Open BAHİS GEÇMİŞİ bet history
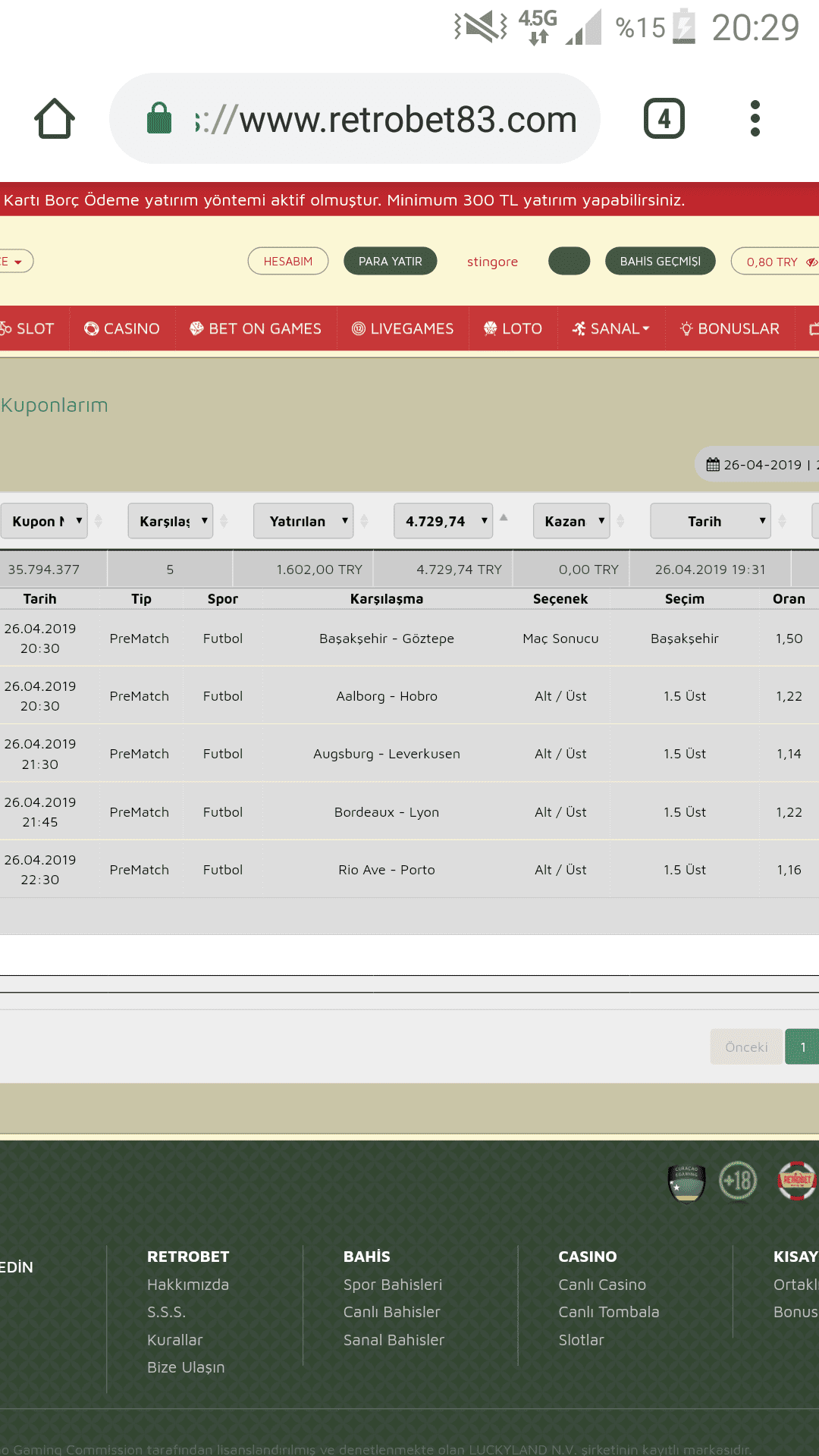The height and width of the screenshot is (1456, 819). [x=661, y=261]
